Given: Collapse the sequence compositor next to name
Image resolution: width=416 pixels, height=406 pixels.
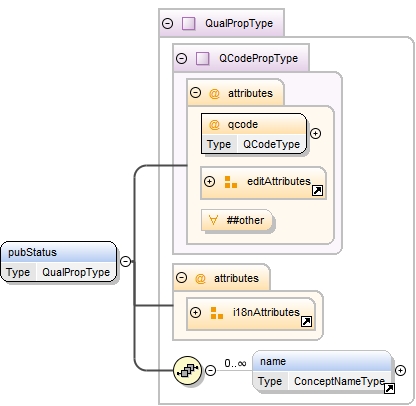Looking at the screenshot, I should point(210,370).
